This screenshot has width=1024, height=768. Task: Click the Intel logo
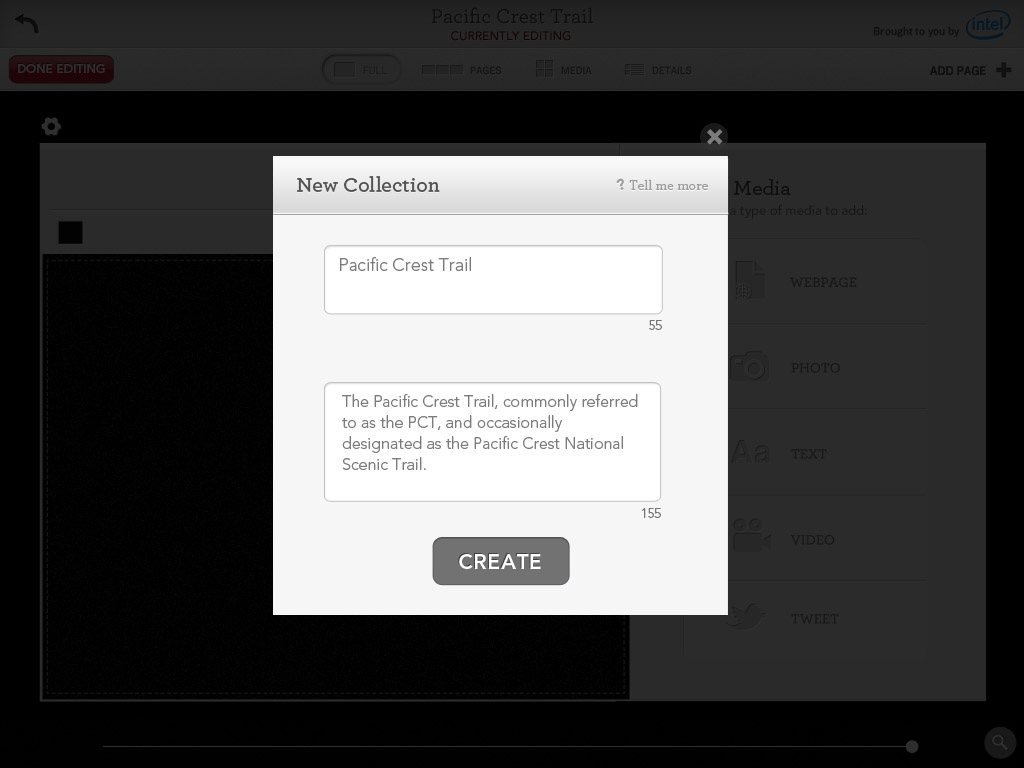pos(988,25)
